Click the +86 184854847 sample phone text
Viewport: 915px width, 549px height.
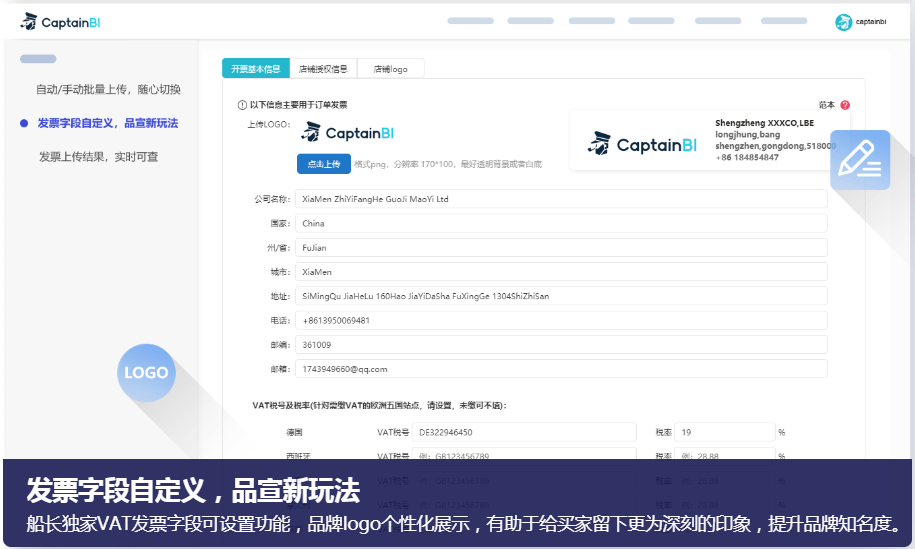pyautogui.click(x=747, y=158)
